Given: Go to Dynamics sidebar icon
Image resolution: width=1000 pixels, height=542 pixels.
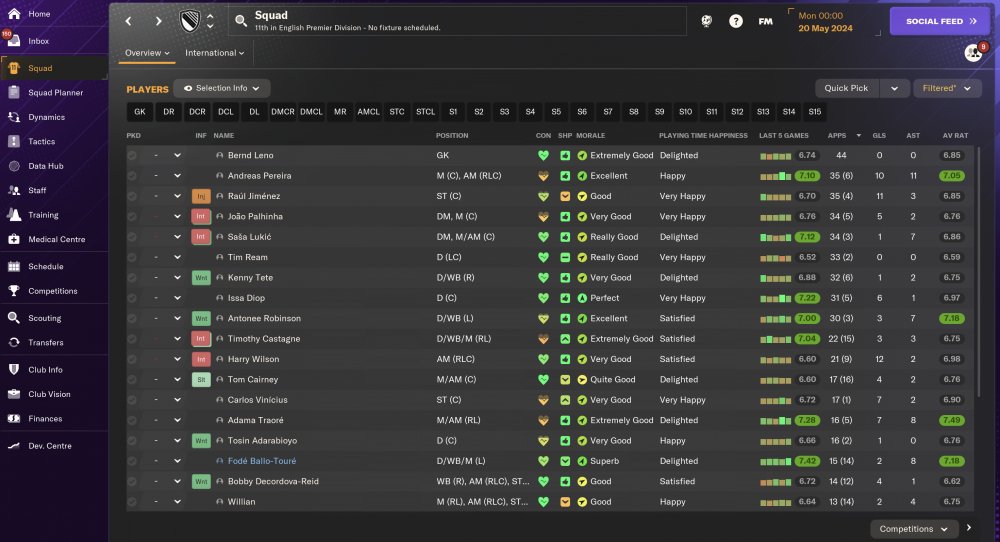Looking at the screenshot, I should click(x=14, y=117).
